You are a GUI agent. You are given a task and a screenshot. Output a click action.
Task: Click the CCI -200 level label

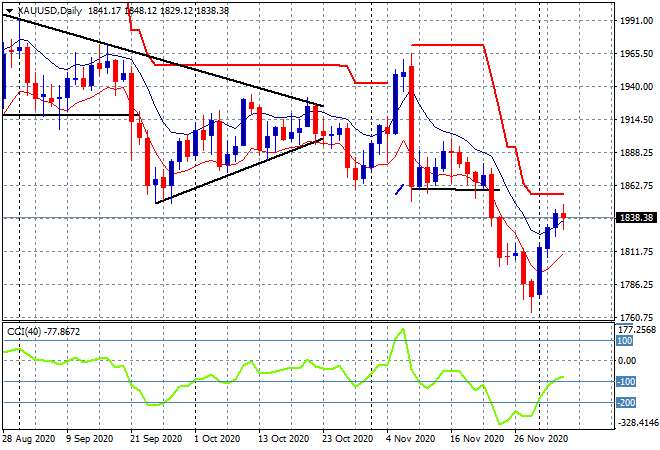click(x=626, y=402)
